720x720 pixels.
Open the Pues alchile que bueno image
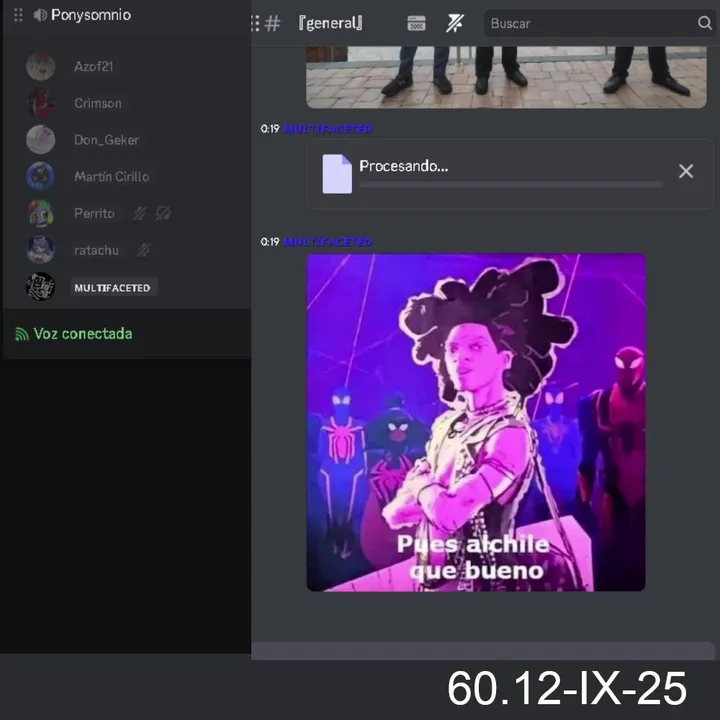(x=476, y=422)
